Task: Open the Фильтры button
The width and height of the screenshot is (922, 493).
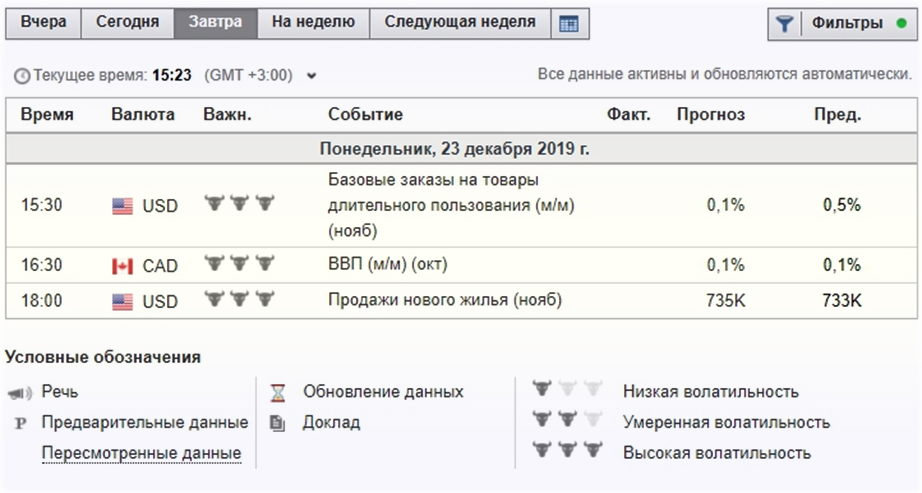Action: 846,24
